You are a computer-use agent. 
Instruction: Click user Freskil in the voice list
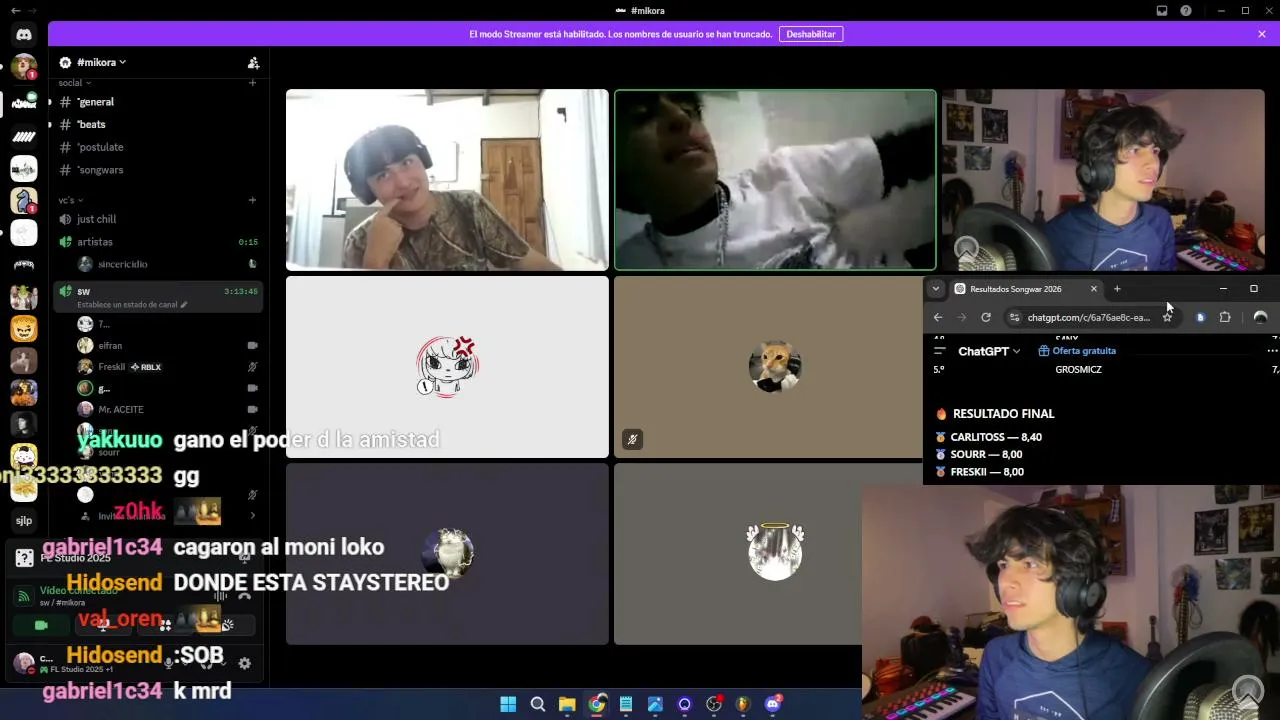[168, 367]
